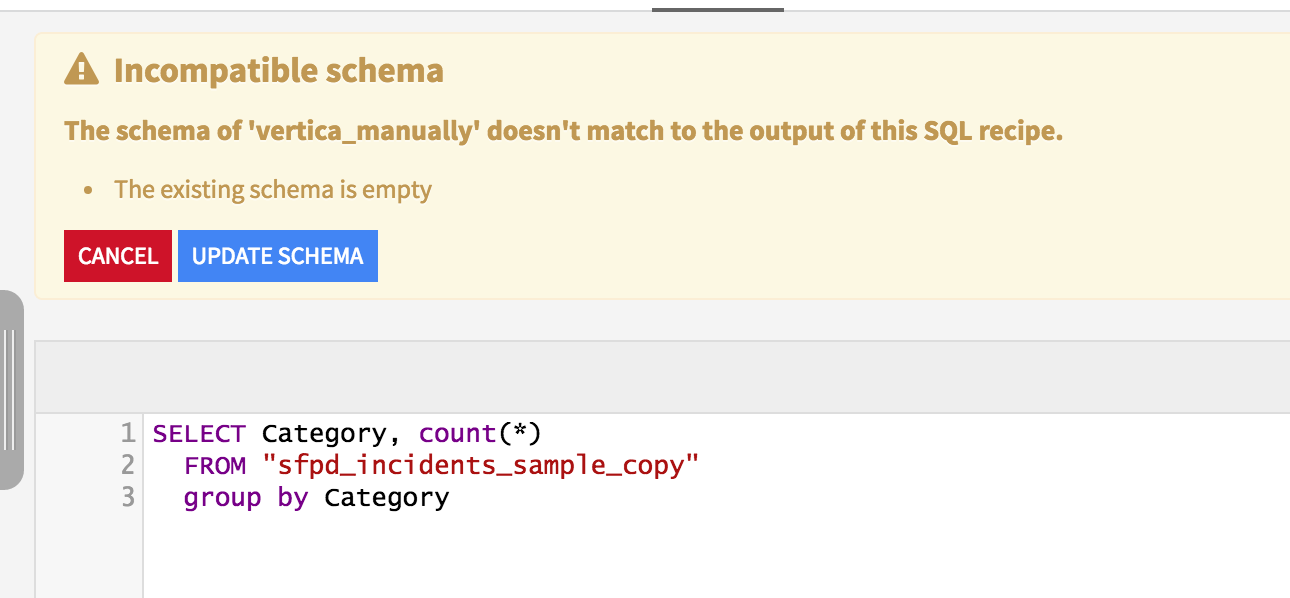Click the 'vertica_manually' schema mismatch message
Image resolution: width=1290 pixels, height=598 pixels.
(x=563, y=131)
